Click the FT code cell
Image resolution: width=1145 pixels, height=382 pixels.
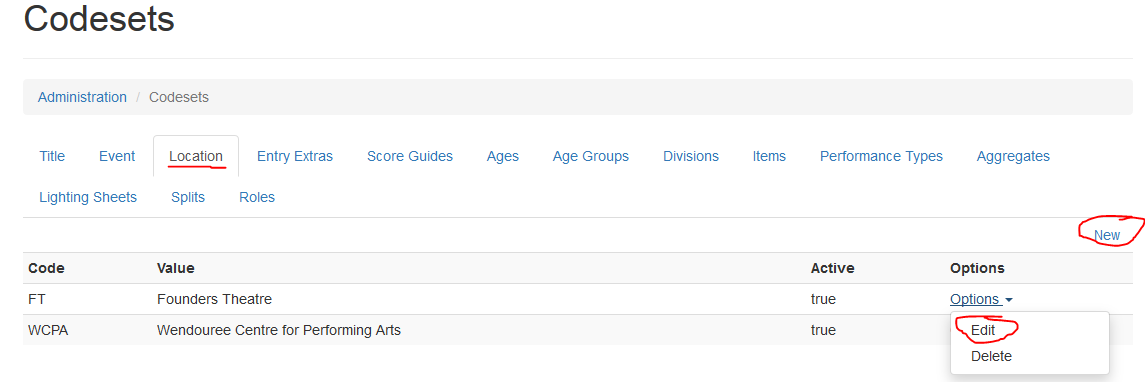pyautogui.click(x=37, y=299)
